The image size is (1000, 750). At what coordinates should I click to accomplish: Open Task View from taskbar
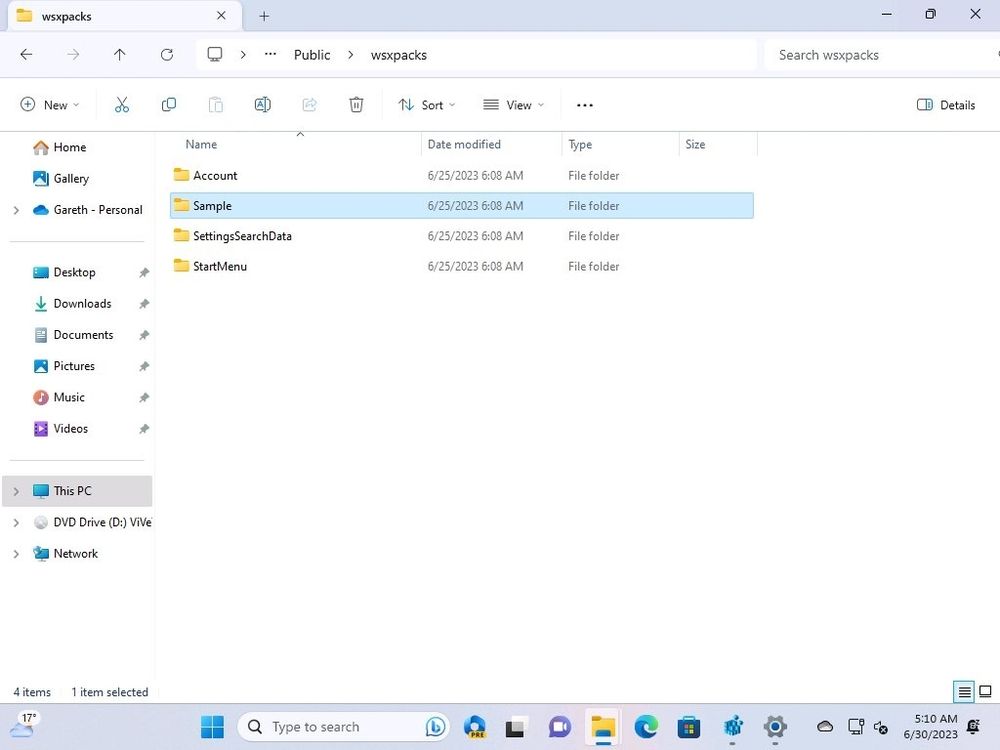[x=516, y=727]
